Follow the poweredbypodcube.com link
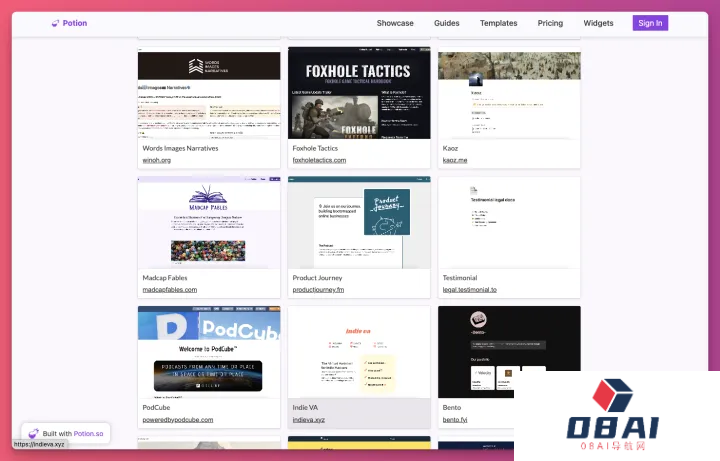720x461 pixels. 178,420
